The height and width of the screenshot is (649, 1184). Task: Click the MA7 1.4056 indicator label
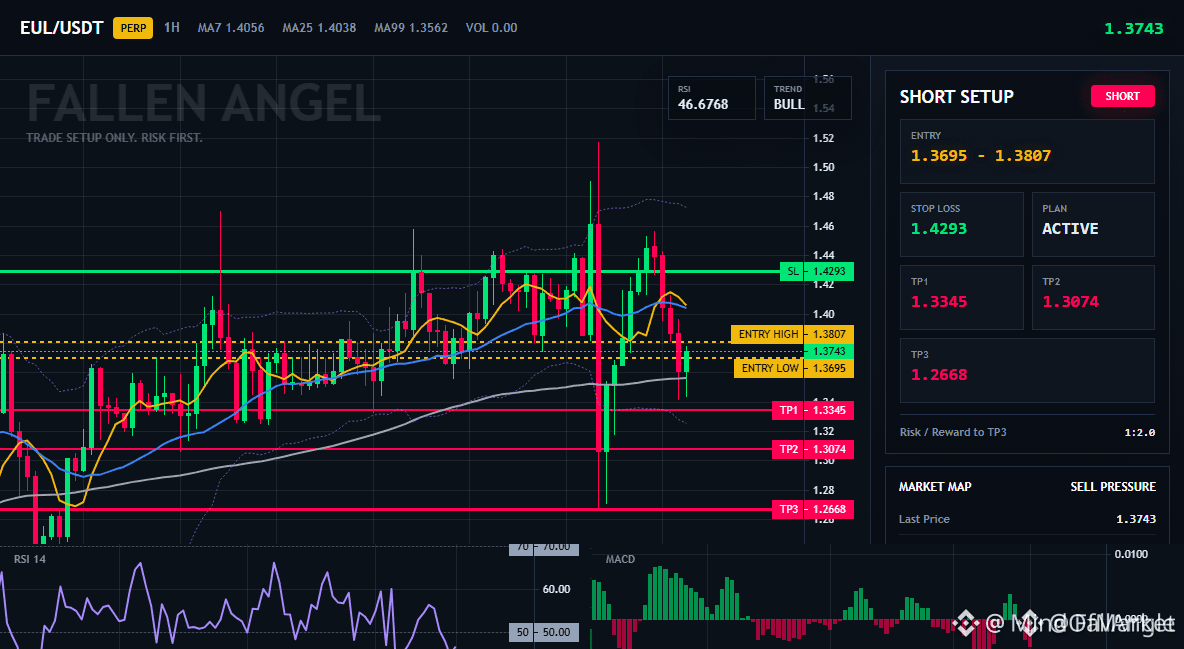point(231,28)
